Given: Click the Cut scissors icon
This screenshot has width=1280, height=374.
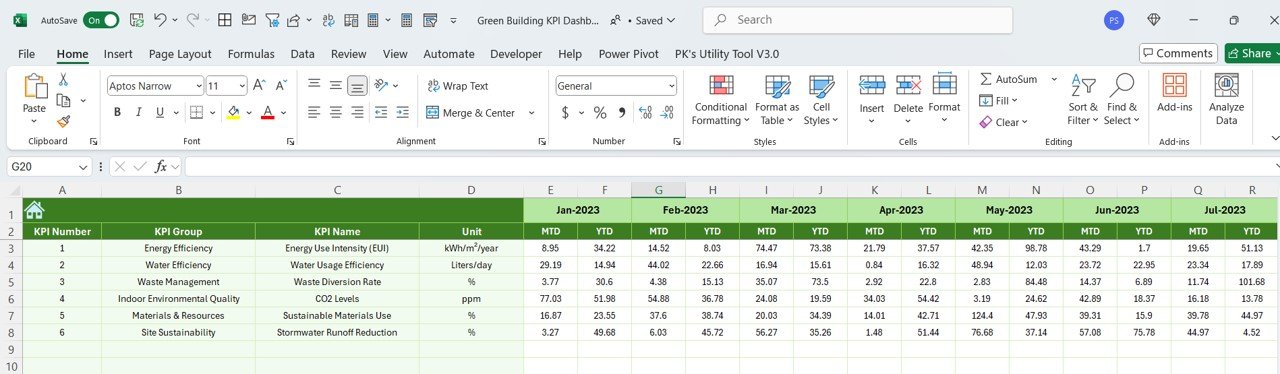Looking at the screenshot, I should [x=63, y=79].
